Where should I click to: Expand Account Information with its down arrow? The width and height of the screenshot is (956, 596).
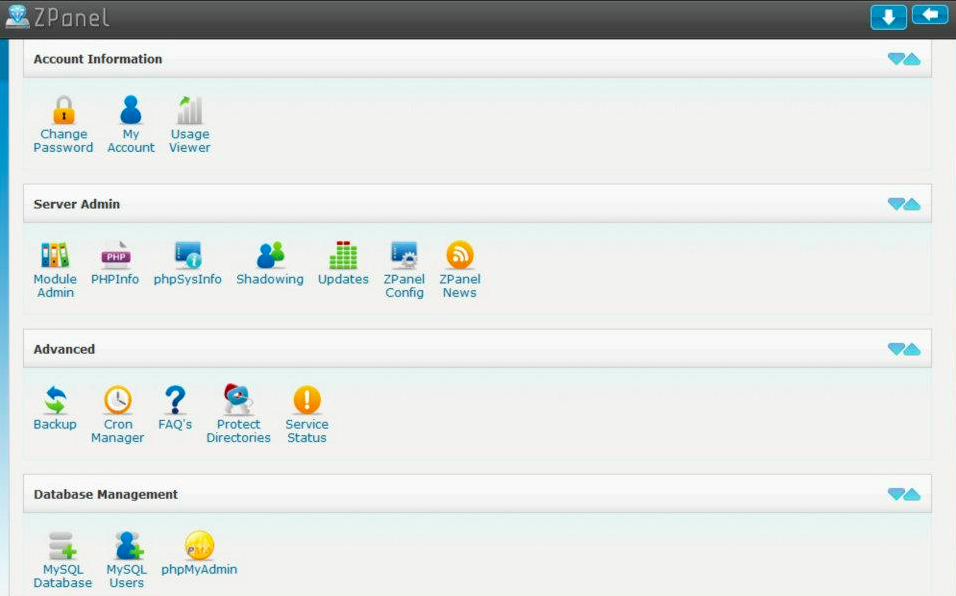pos(896,59)
